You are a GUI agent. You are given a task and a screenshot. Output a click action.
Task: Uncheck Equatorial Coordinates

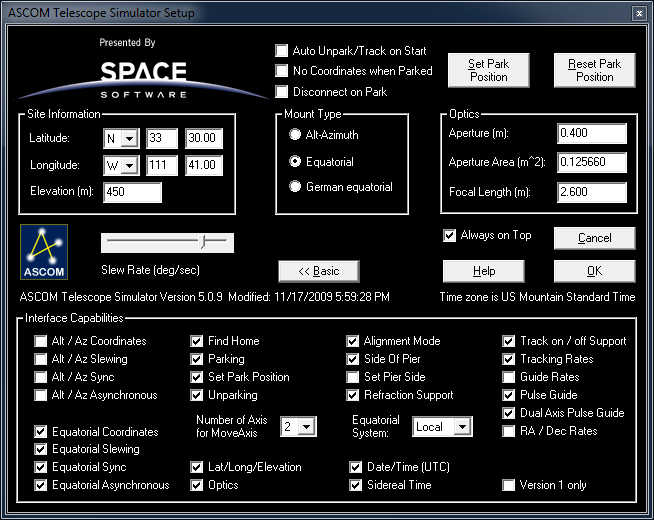tap(40, 432)
